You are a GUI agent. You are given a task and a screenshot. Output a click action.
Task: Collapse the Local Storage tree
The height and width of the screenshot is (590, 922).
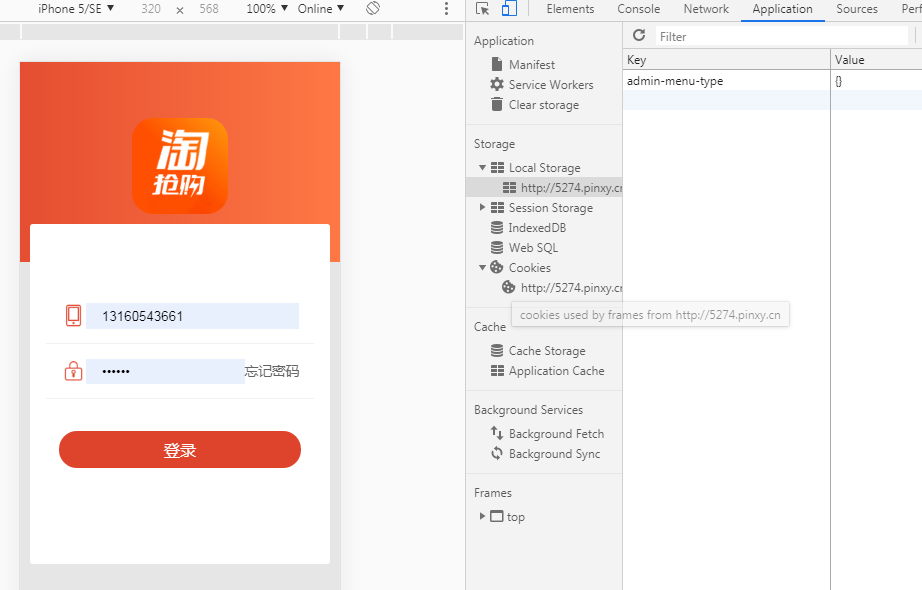482,167
